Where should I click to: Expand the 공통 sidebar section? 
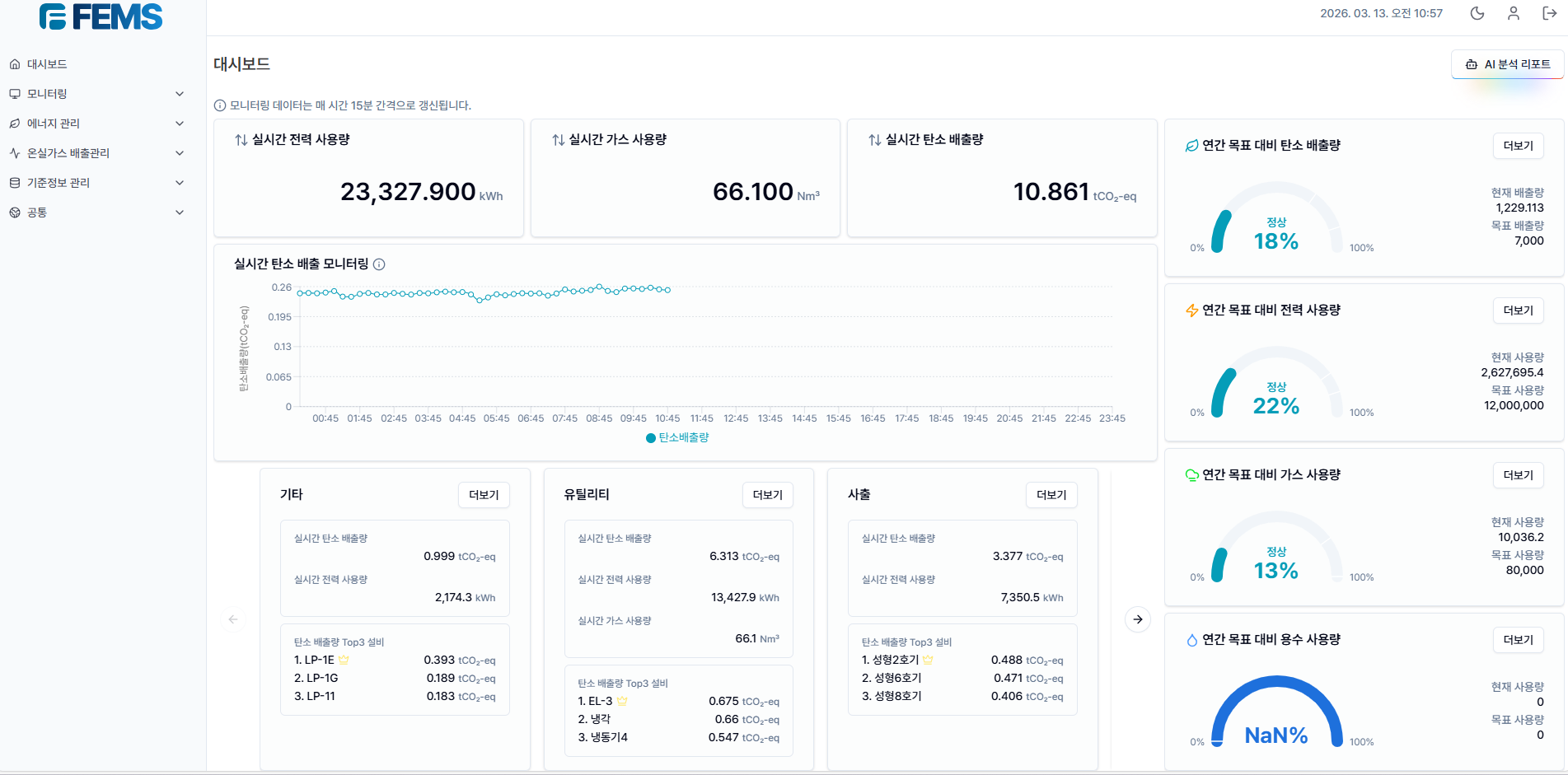pyautogui.click(x=99, y=212)
